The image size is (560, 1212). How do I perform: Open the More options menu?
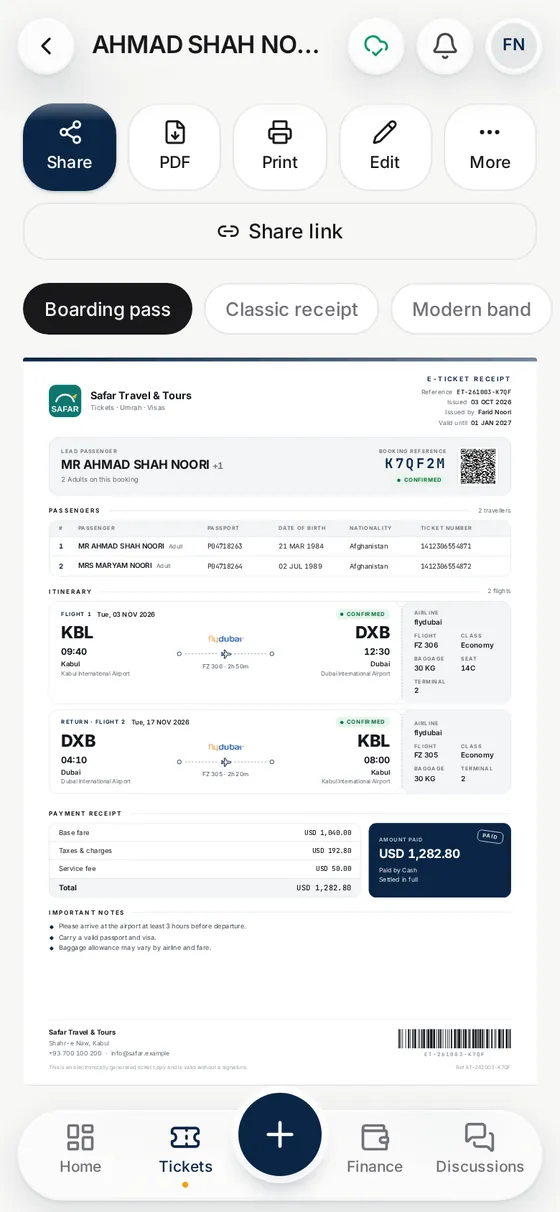pyautogui.click(x=490, y=147)
